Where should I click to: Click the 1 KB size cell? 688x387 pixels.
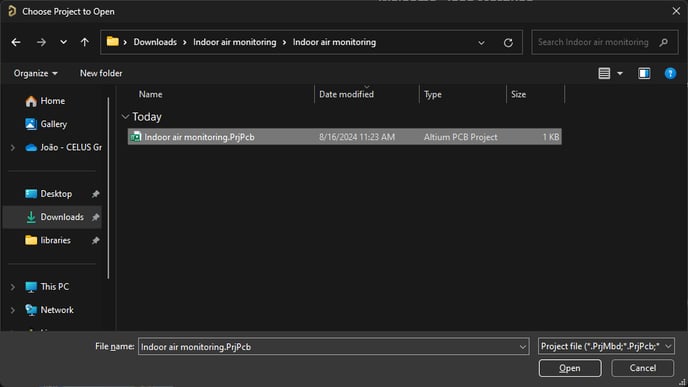[551, 137]
